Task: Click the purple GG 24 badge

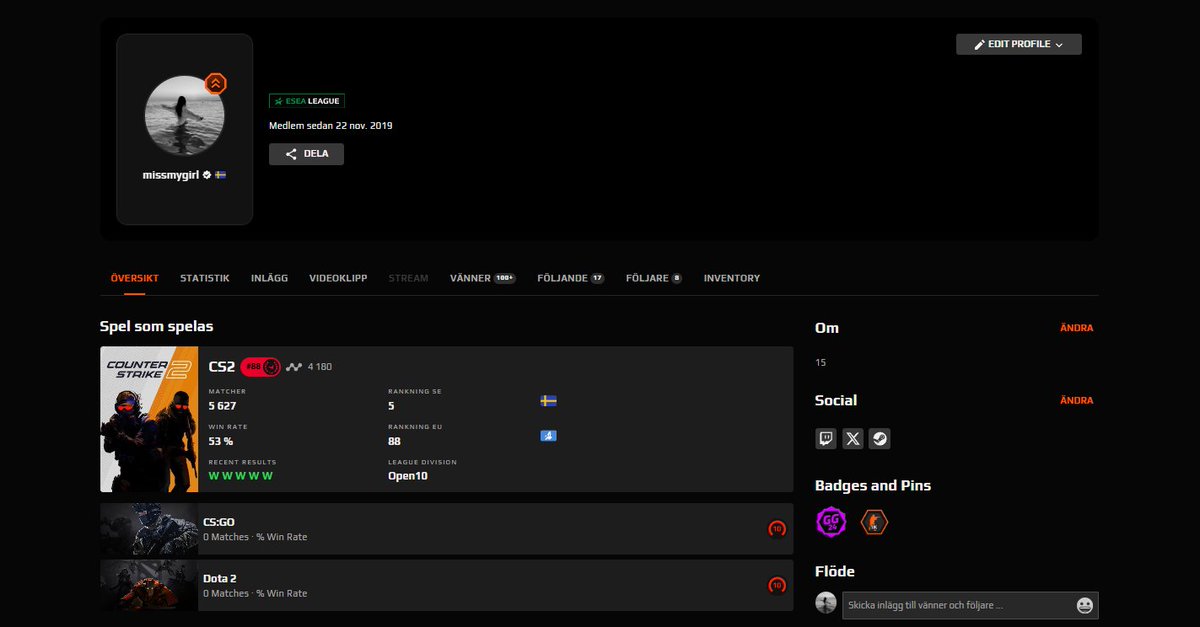Action: click(x=831, y=522)
